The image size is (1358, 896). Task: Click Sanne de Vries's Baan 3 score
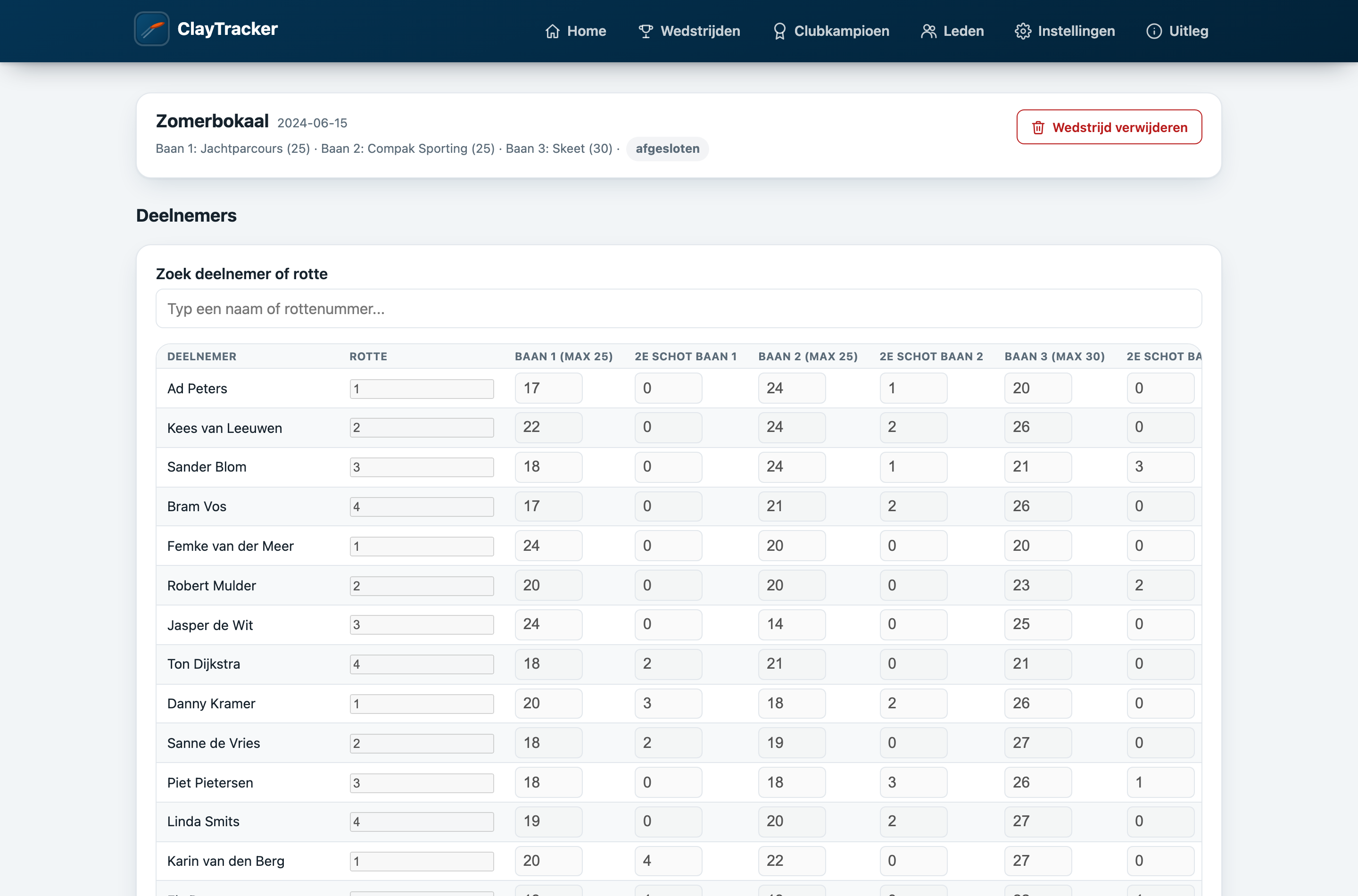[x=1038, y=743]
